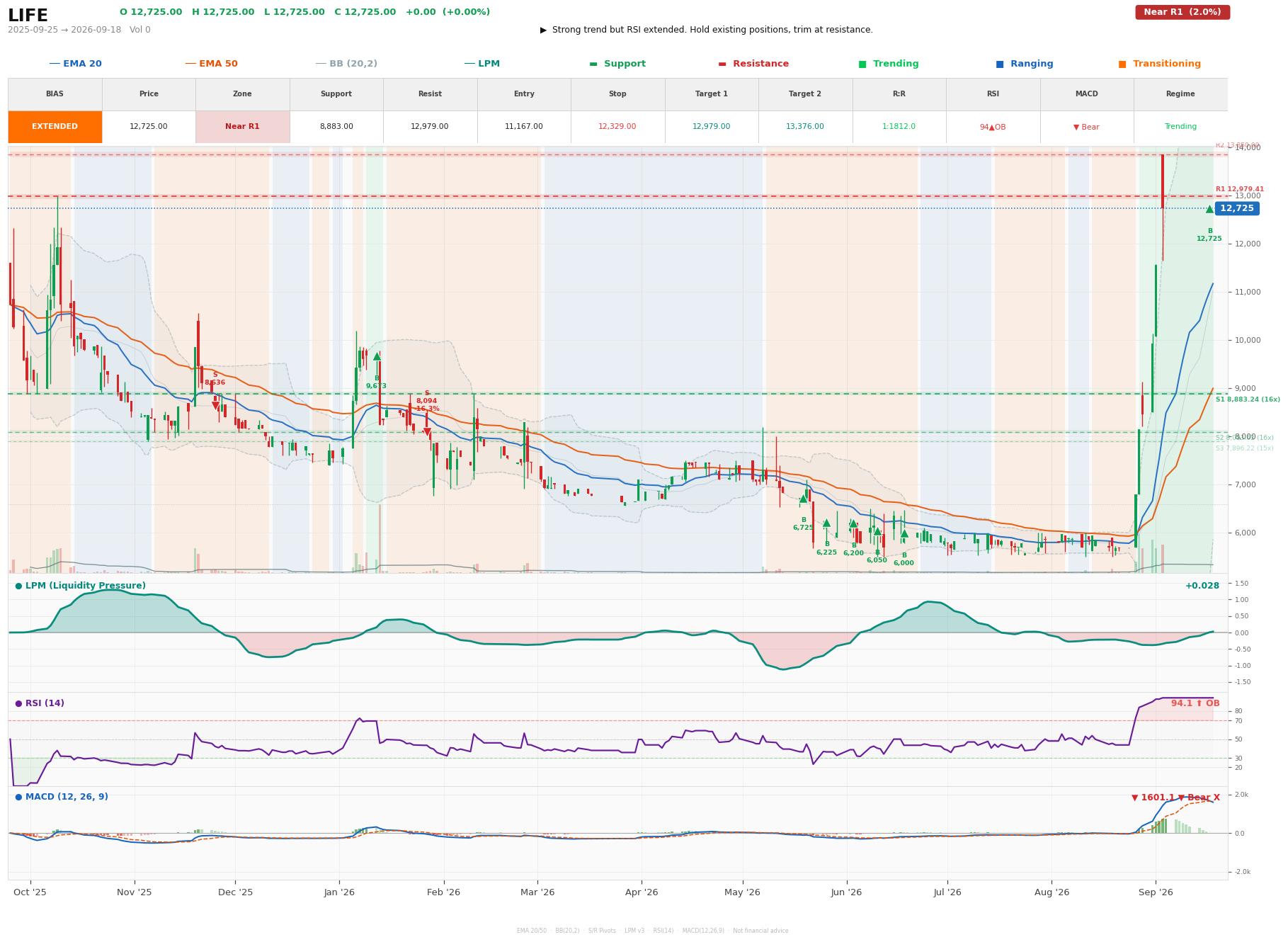Click the Target 2 cell showing 13,376.00
This screenshot has width=1288, height=942.
click(x=805, y=127)
